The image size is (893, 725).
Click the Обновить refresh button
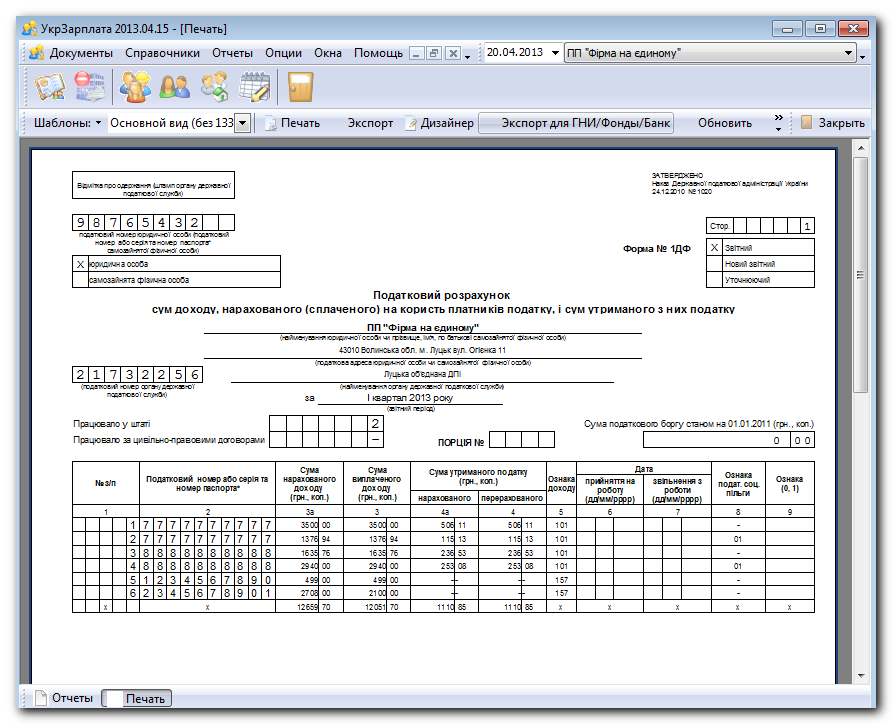pos(724,123)
